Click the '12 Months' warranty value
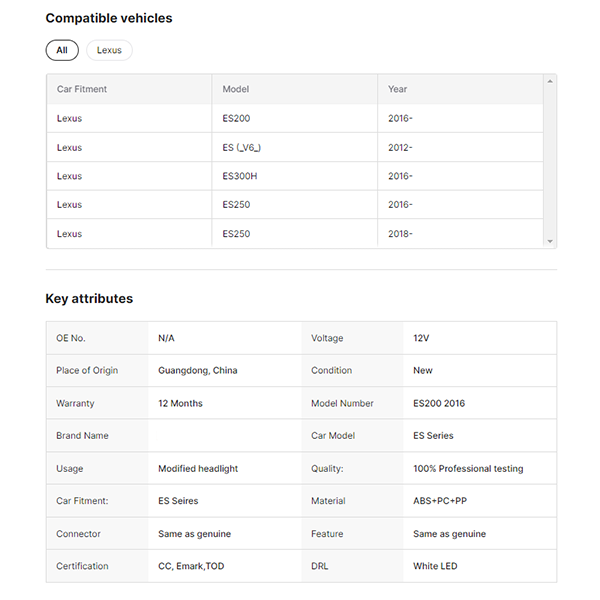Screen dimensions: 600x600 click(x=180, y=404)
